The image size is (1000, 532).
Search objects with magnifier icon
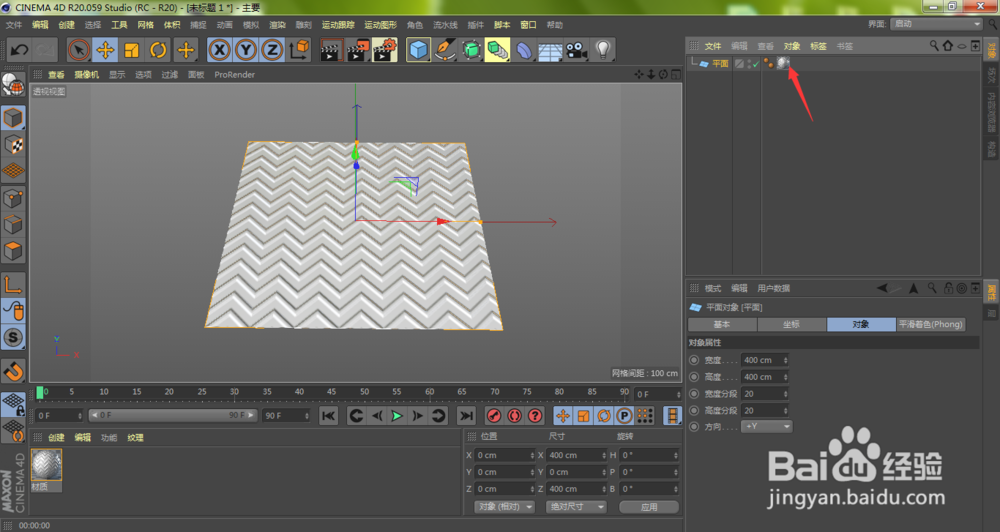(x=934, y=46)
